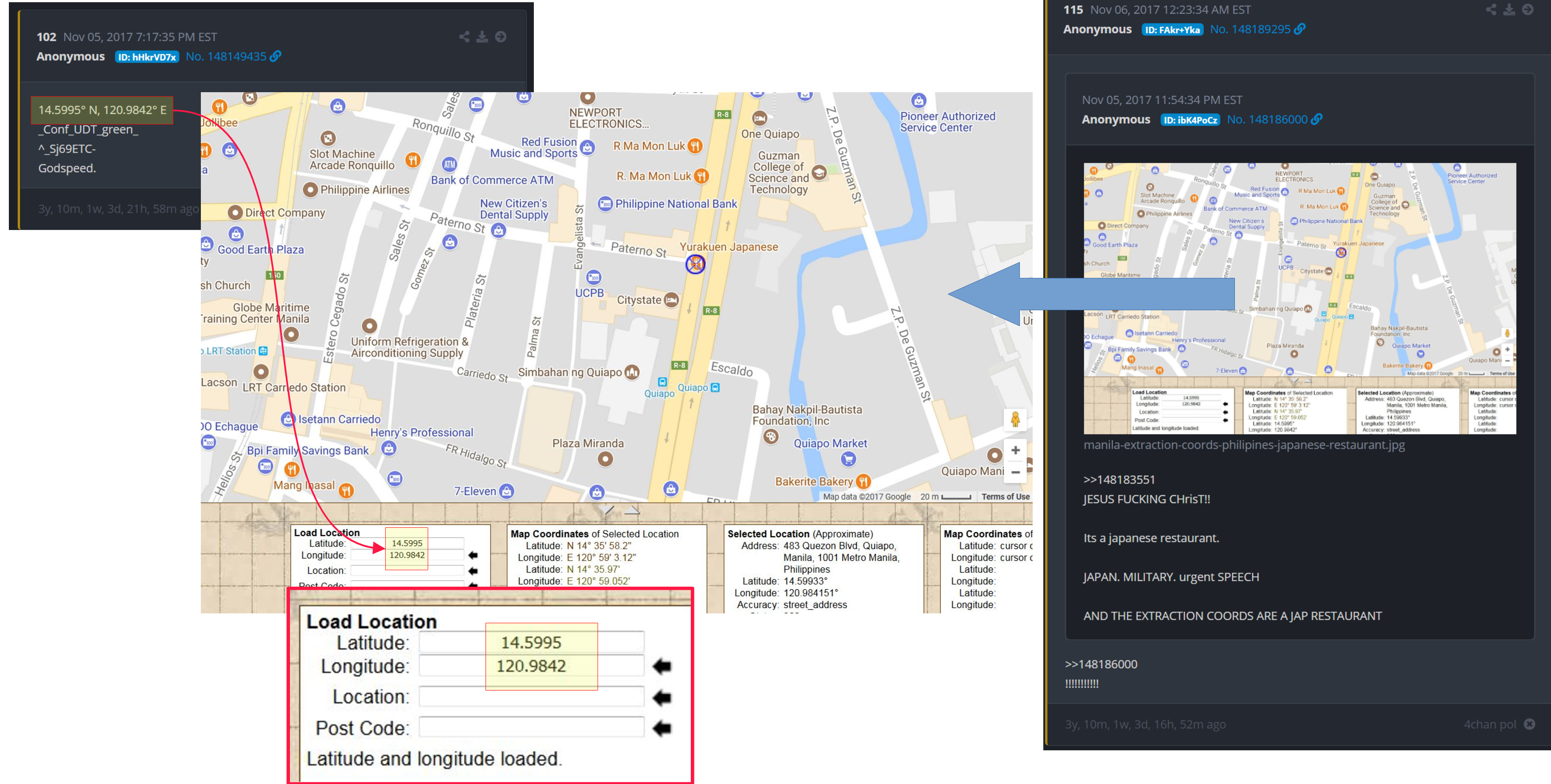
Task: Click the Jollibee restaurant icon
Action: point(220,107)
